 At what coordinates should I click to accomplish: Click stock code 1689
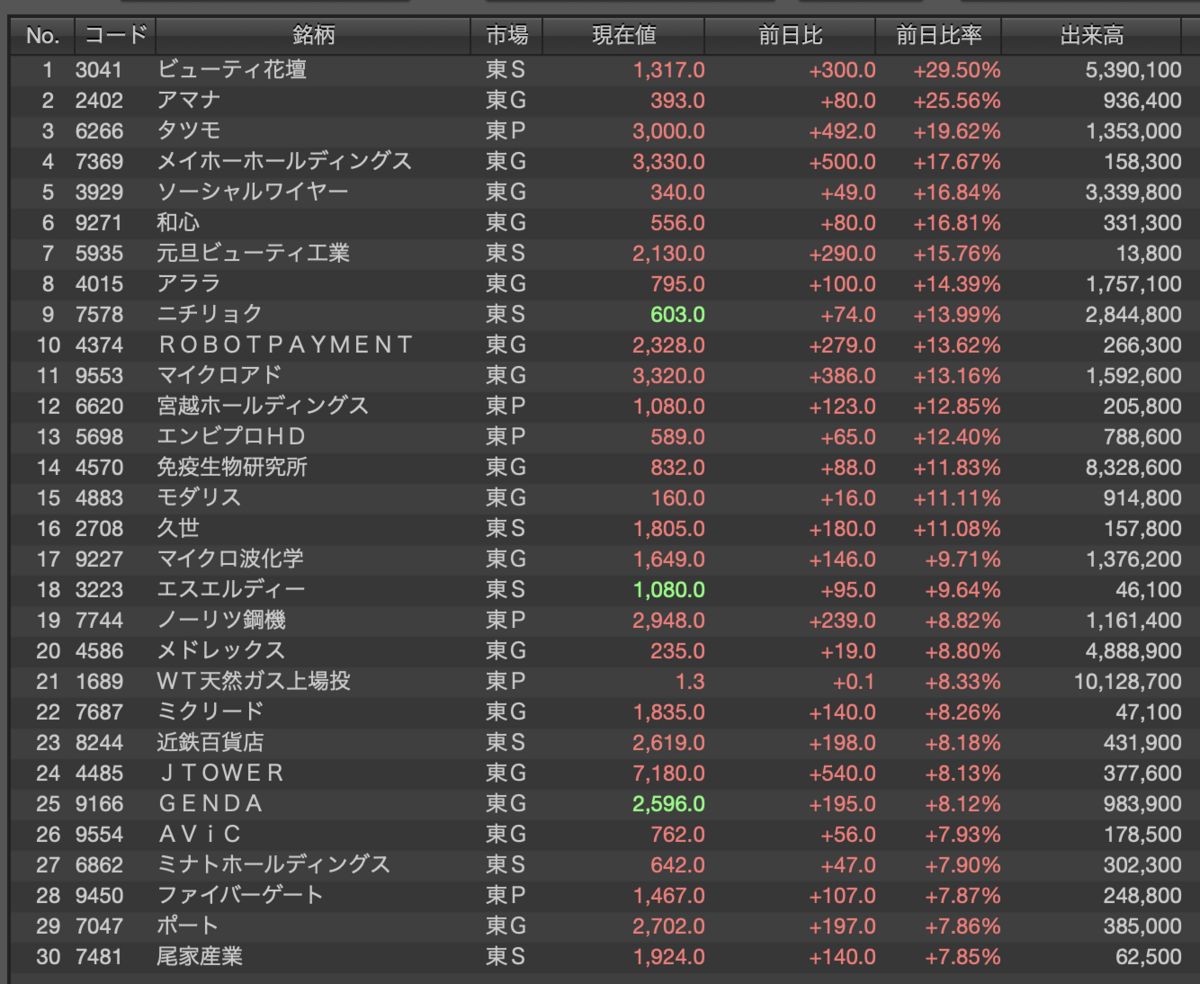98,681
